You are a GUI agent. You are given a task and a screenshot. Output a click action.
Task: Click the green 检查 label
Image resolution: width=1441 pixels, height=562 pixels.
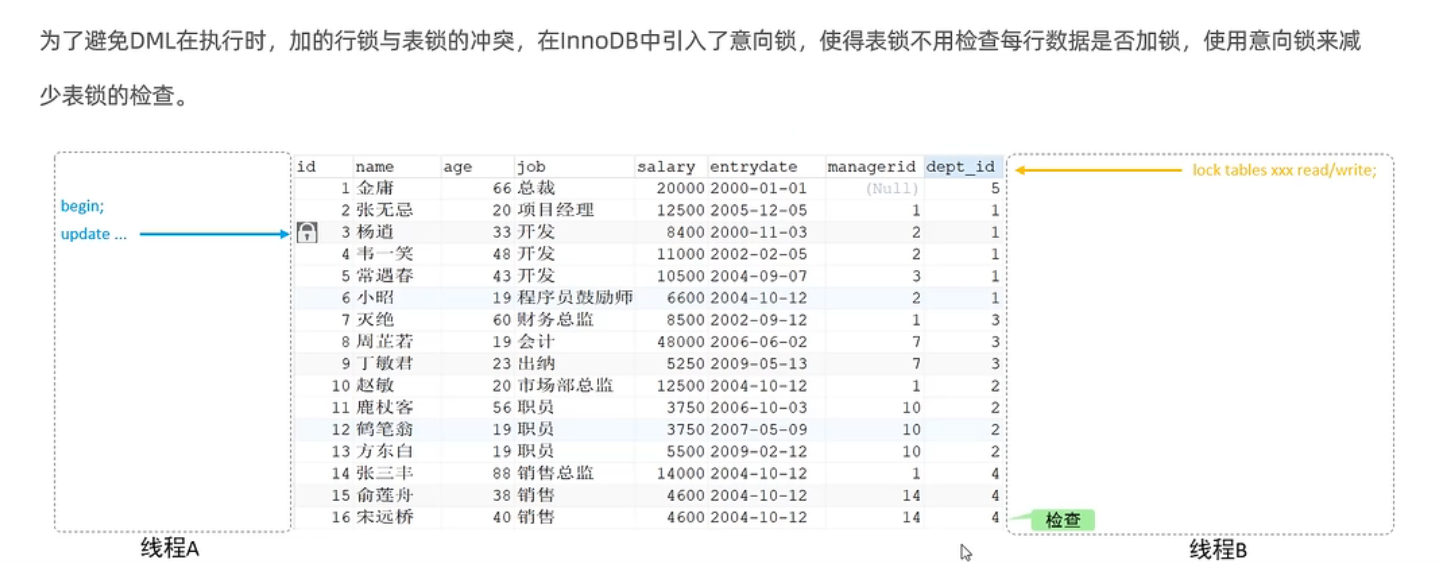[1062, 520]
